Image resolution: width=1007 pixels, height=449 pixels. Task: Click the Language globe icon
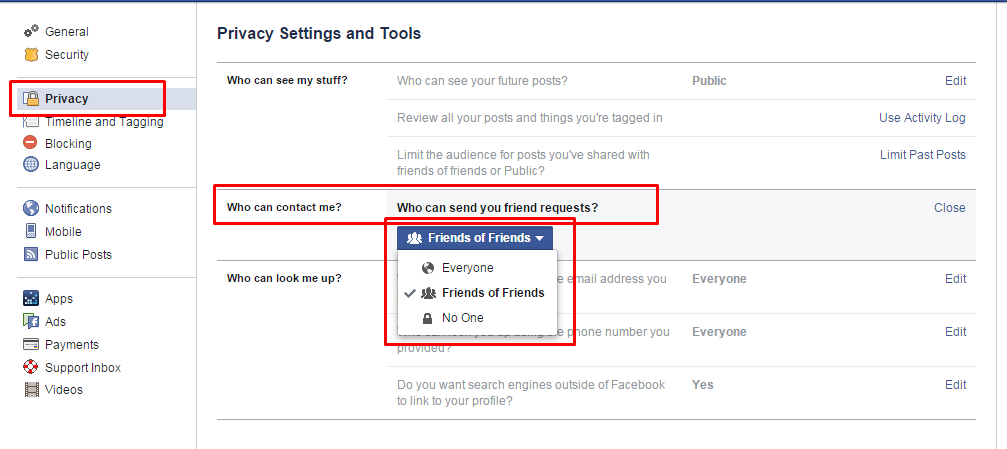31,165
